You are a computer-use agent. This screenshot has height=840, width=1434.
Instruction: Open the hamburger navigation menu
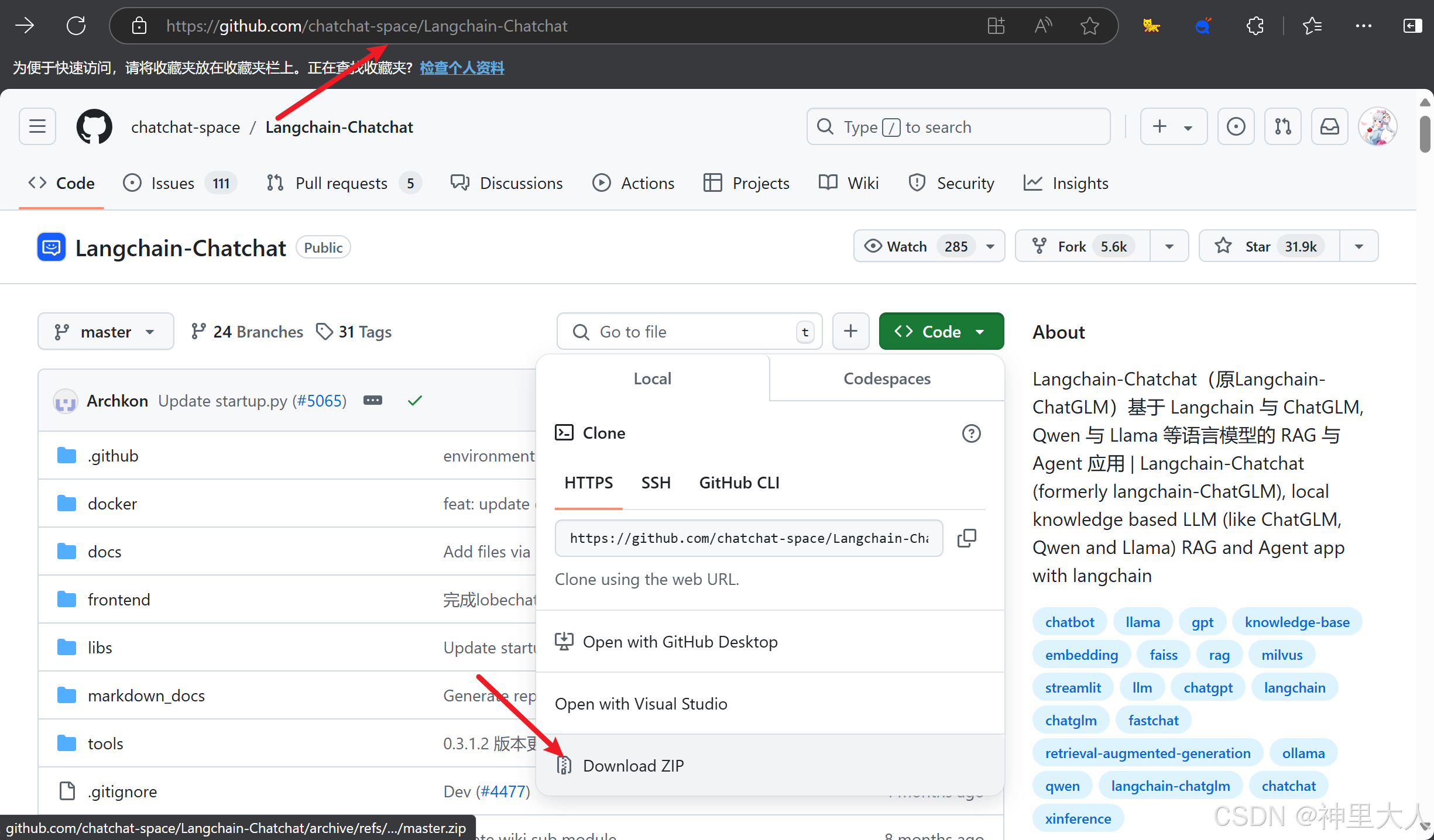tap(37, 126)
